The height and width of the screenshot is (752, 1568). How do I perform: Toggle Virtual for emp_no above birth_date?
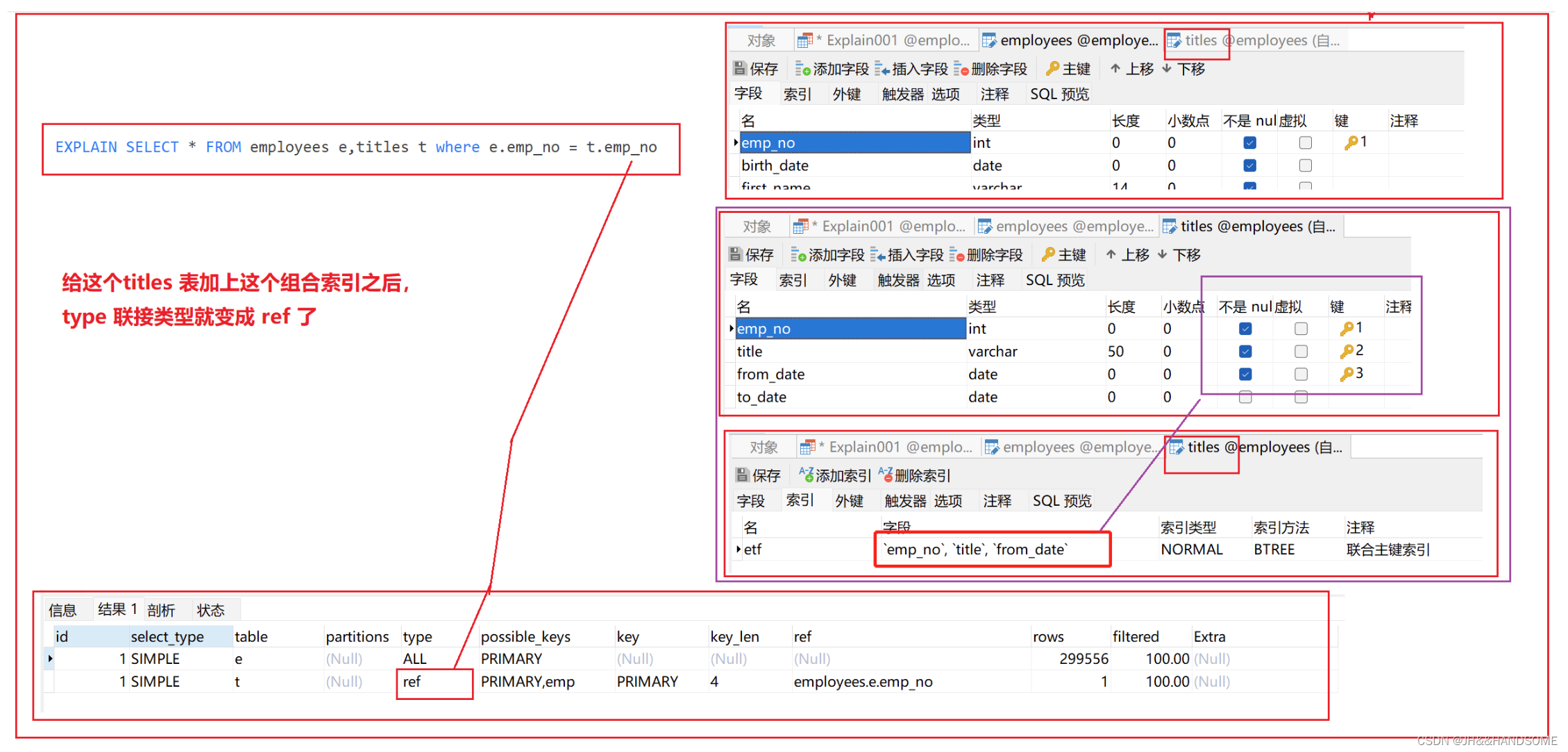point(1305,143)
